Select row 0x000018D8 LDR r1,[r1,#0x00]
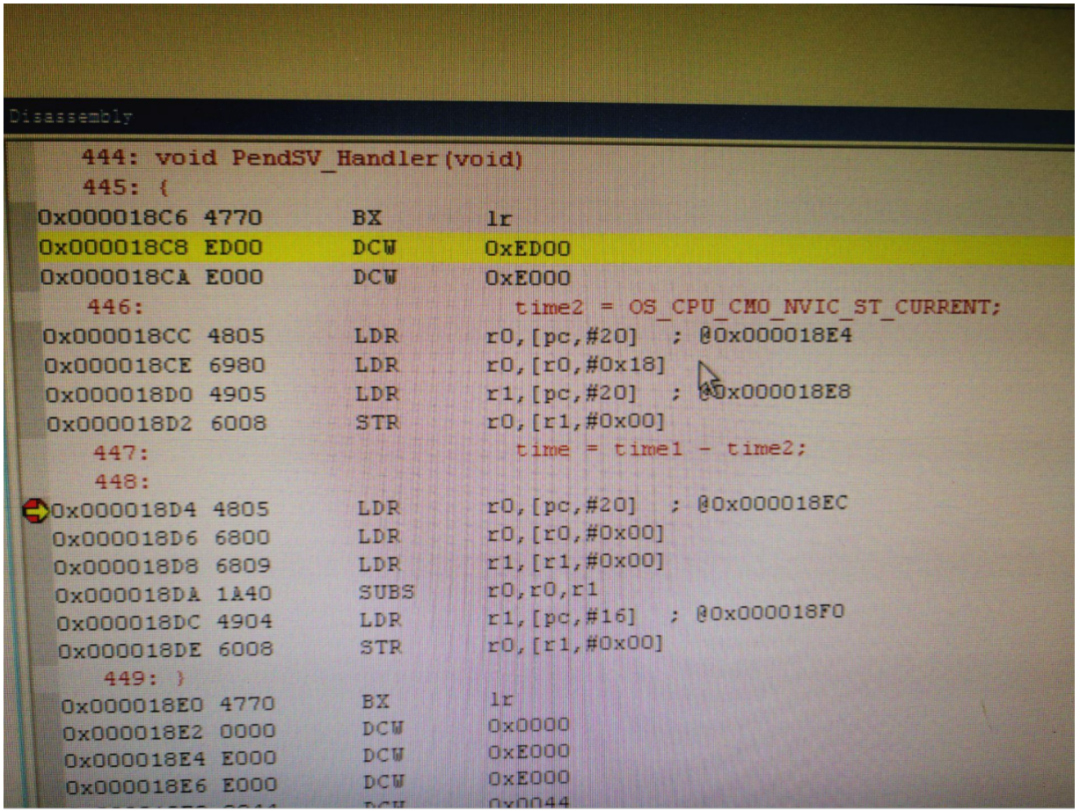Image resolution: width=1080 pixels, height=811 pixels. [359, 564]
